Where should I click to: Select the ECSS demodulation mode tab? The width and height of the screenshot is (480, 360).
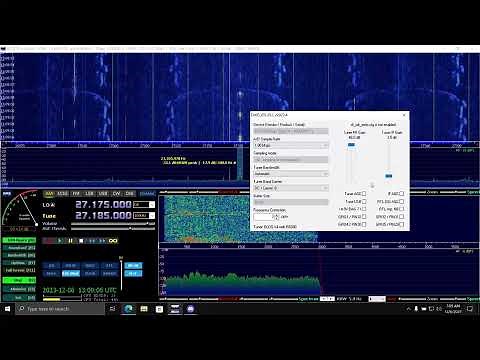(63, 194)
